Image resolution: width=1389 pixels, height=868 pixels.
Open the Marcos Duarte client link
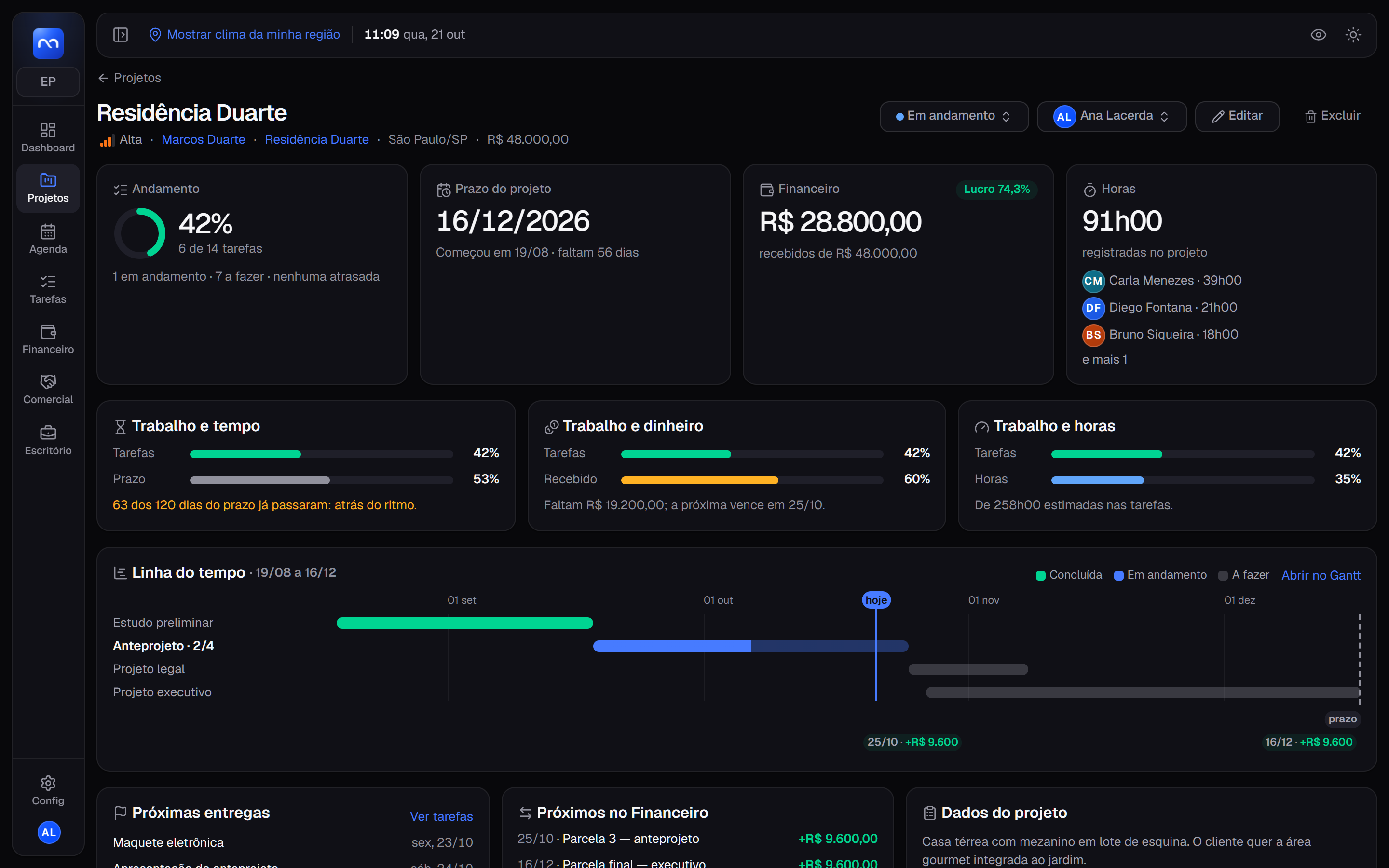pos(203,139)
